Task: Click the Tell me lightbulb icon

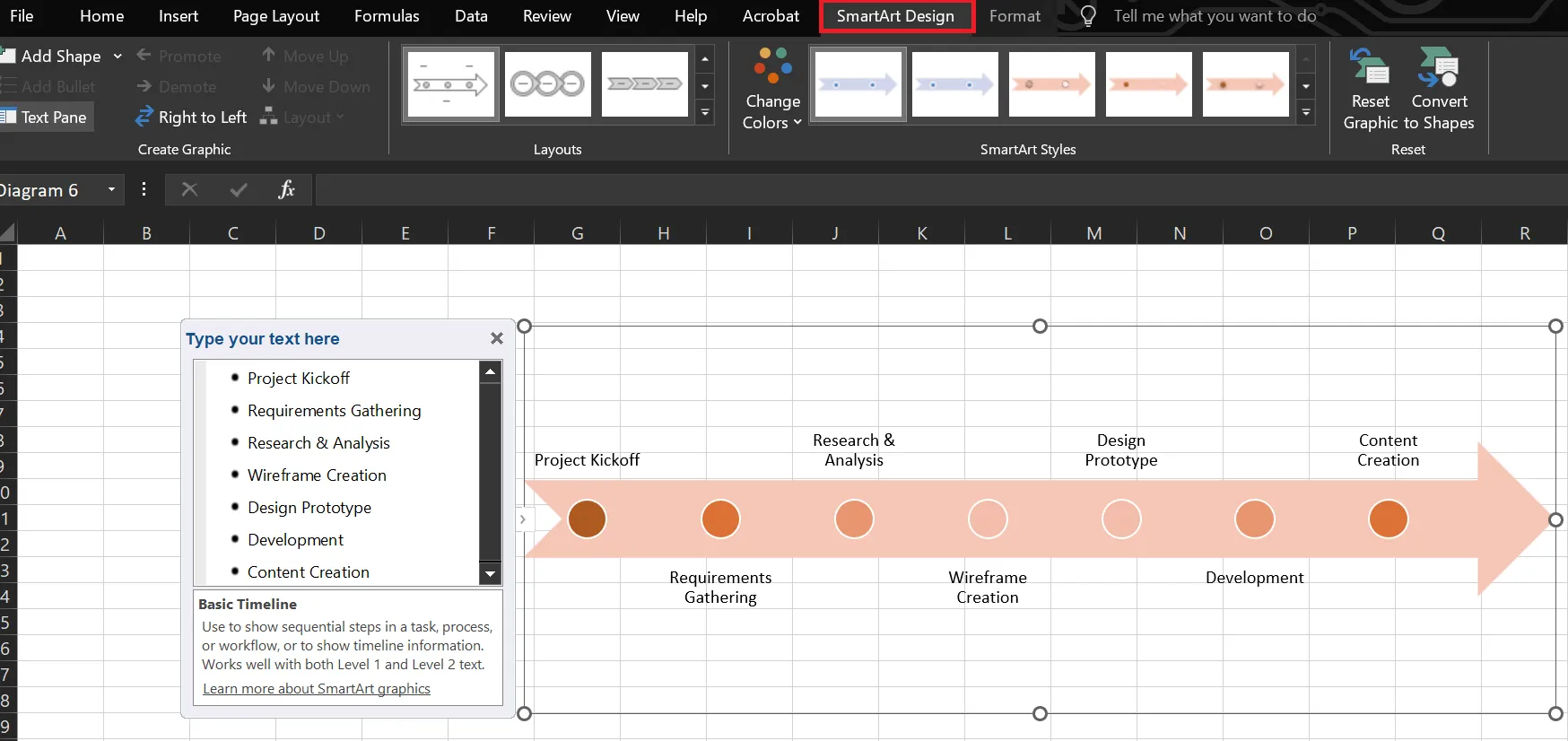Action: [1088, 16]
